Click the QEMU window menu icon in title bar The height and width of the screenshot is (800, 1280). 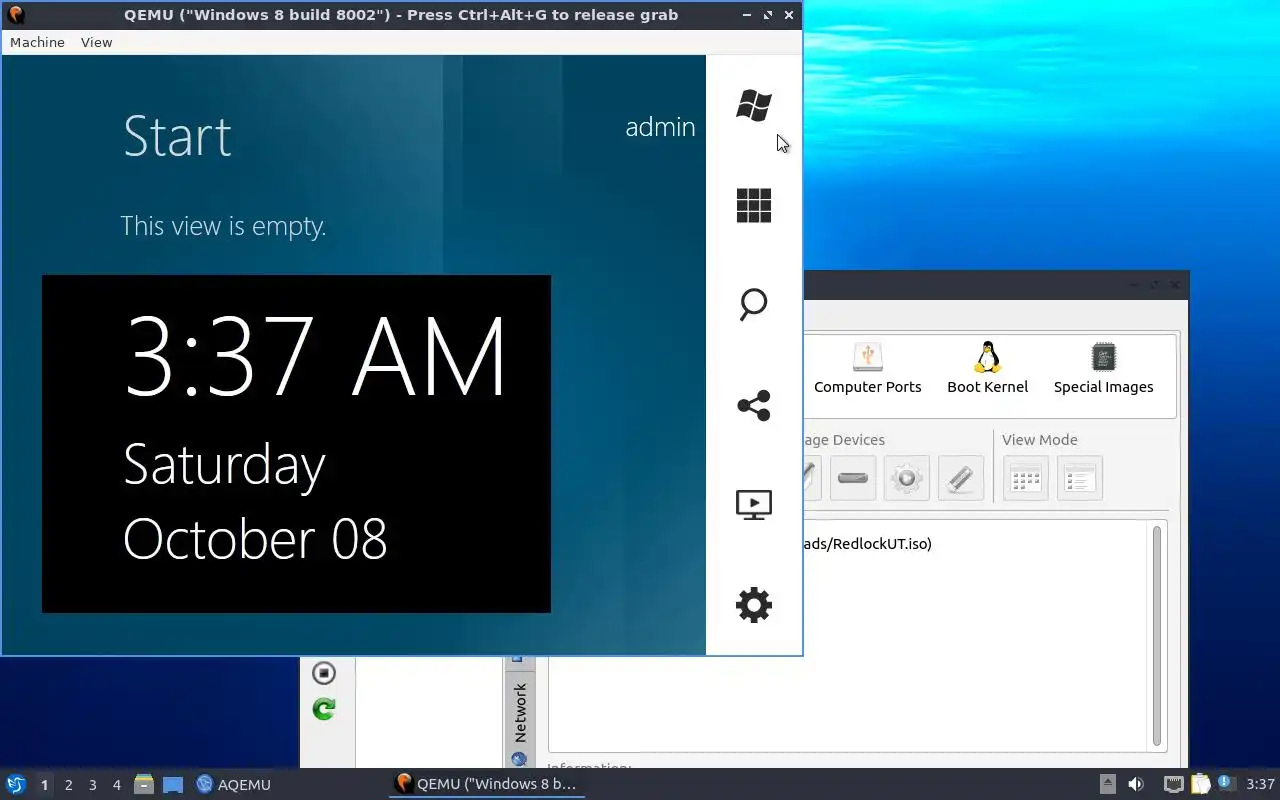[x=15, y=14]
